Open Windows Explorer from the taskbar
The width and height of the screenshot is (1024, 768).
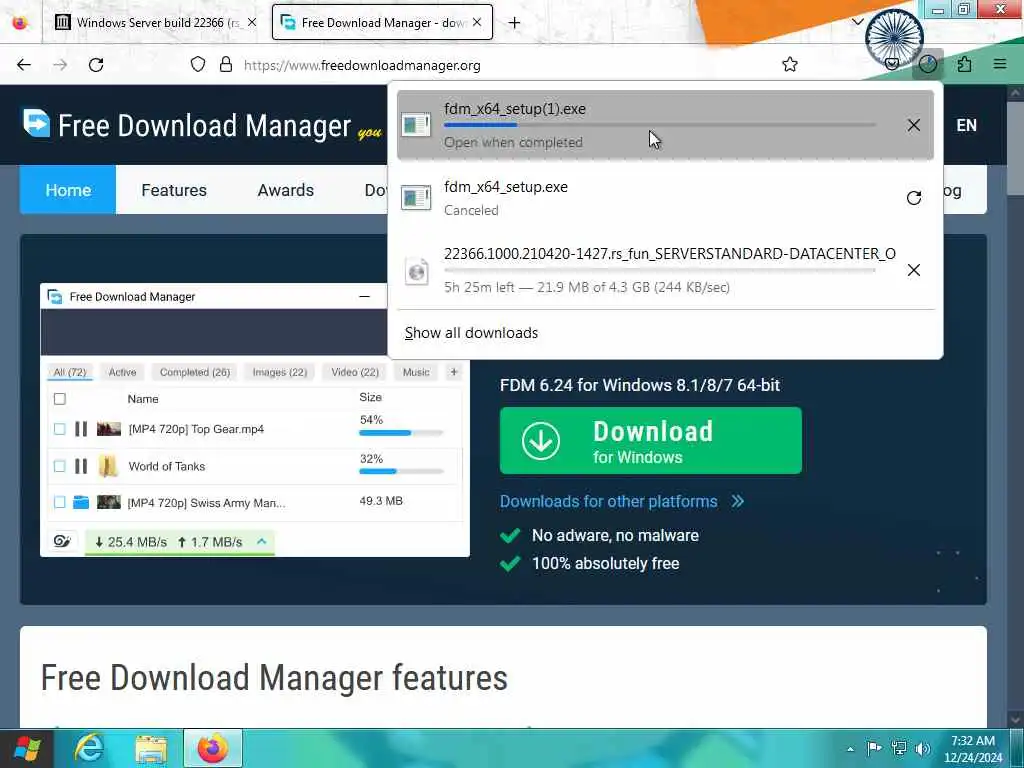151,748
